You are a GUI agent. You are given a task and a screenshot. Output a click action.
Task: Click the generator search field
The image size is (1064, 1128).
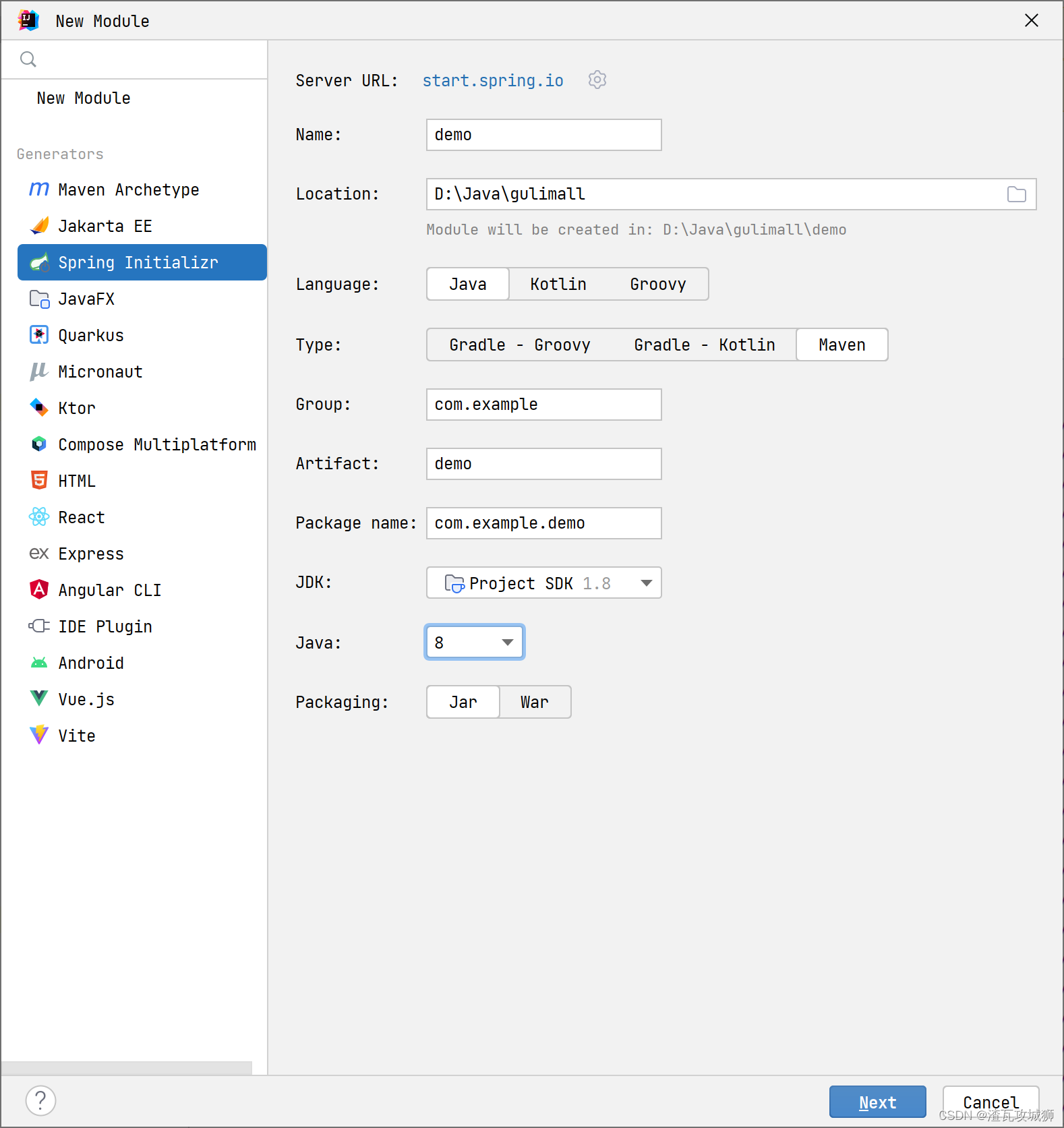[x=135, y=59]
